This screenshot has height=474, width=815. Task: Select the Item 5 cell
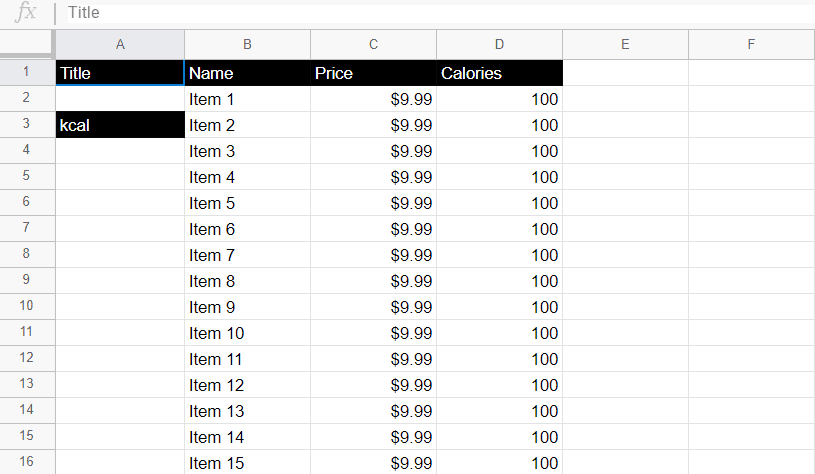pyautogui.click(x=247, y=203)
